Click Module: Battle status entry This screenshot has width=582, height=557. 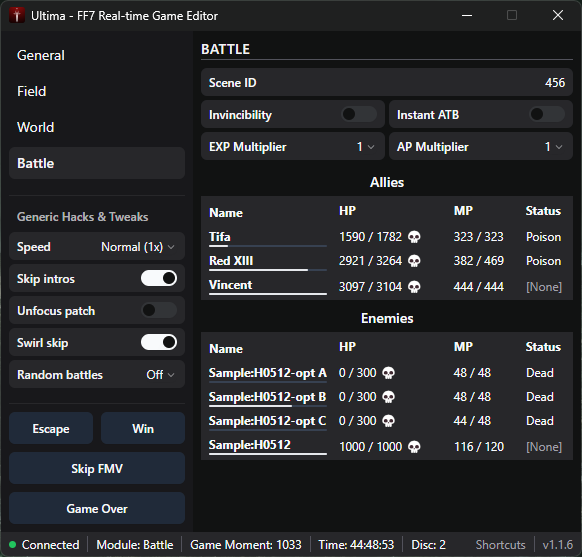click(x=135, y=545)
